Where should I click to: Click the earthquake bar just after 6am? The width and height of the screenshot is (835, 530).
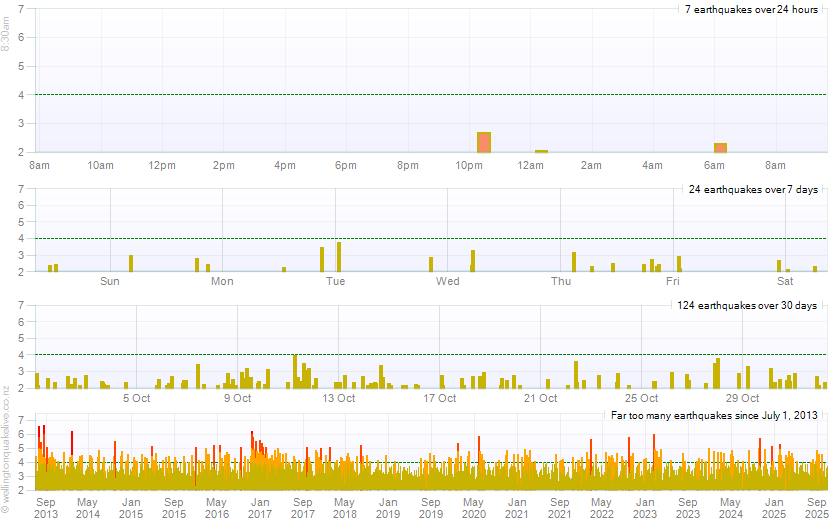[x=720, y=147]
